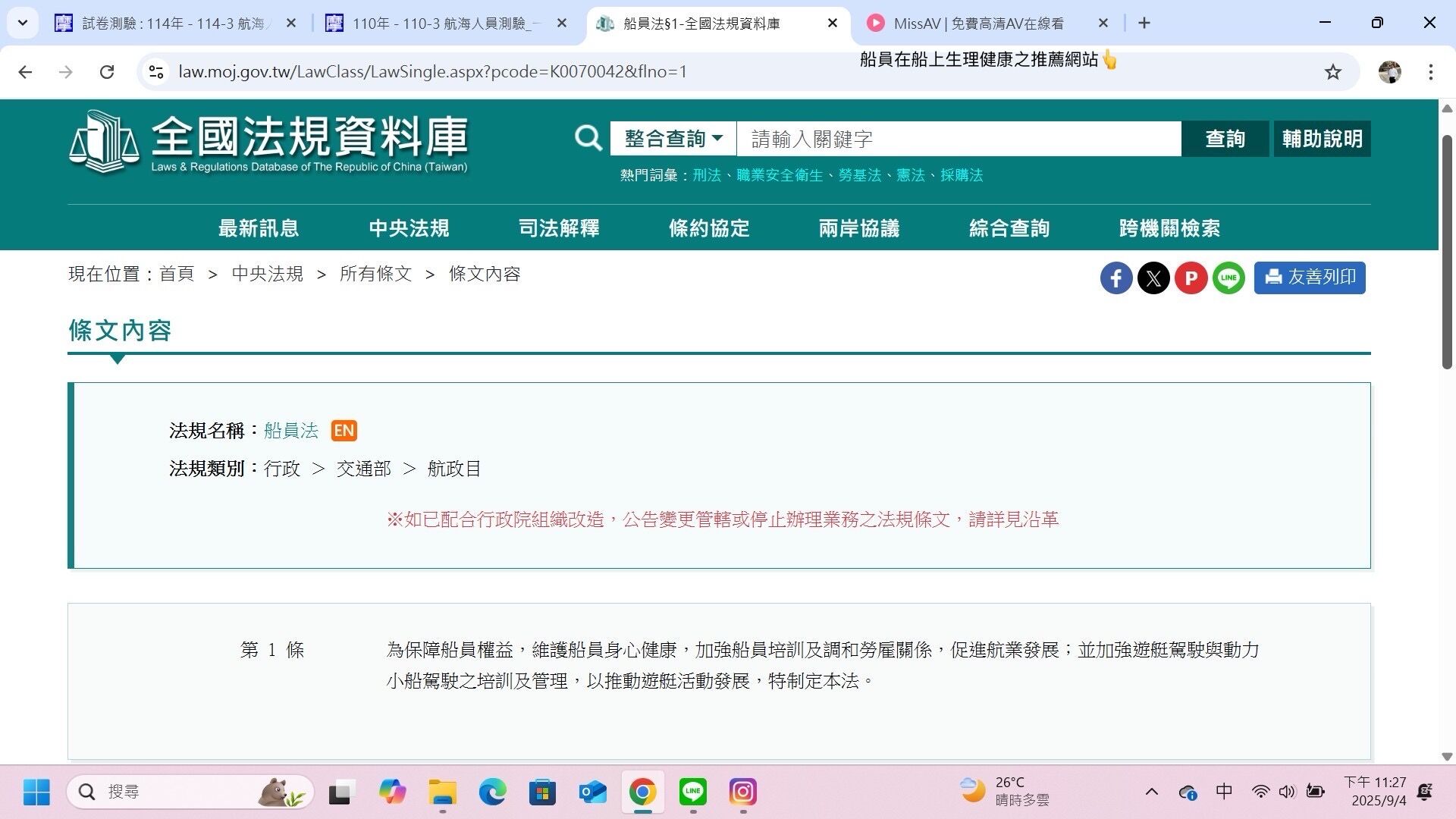Share page via Plurk icon
The image size is (1456, 819).
[1191, 278]
